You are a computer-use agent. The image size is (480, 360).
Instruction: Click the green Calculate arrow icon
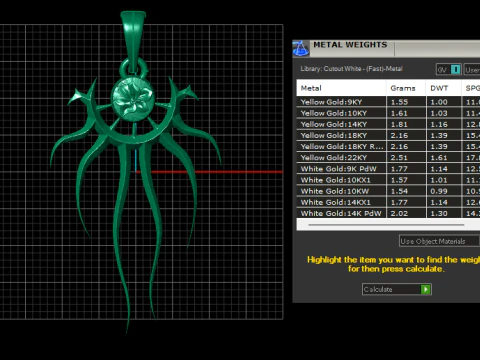[x=426, y=289]
